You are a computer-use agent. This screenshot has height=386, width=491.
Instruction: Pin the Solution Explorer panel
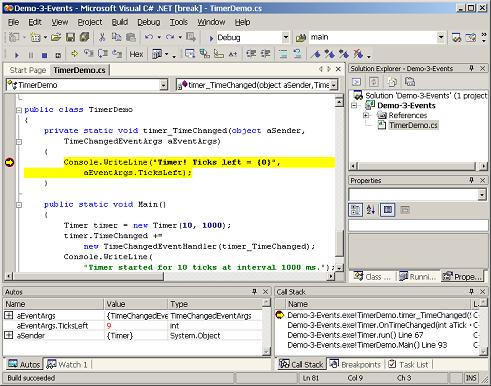pos(471,68)
